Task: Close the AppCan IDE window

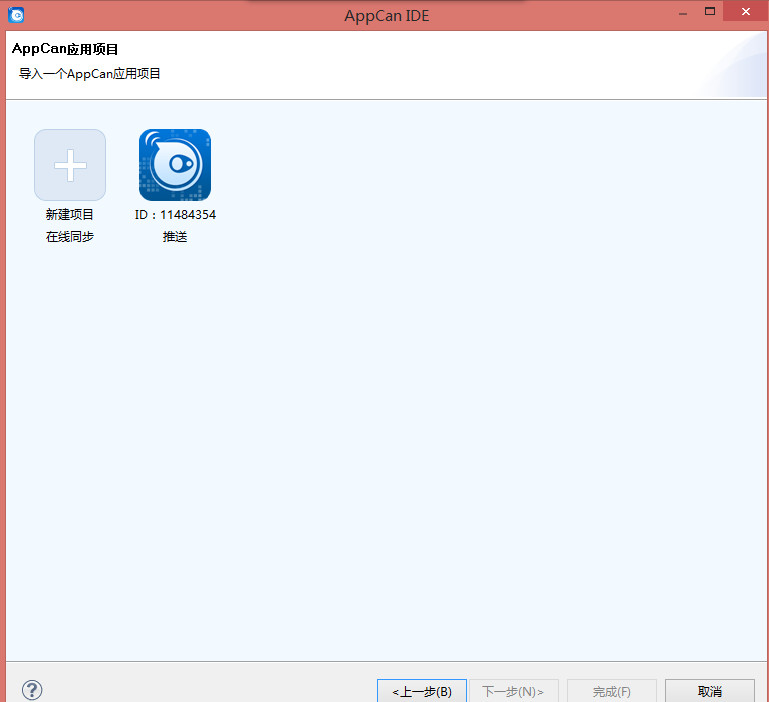Action: coord(745,11)
